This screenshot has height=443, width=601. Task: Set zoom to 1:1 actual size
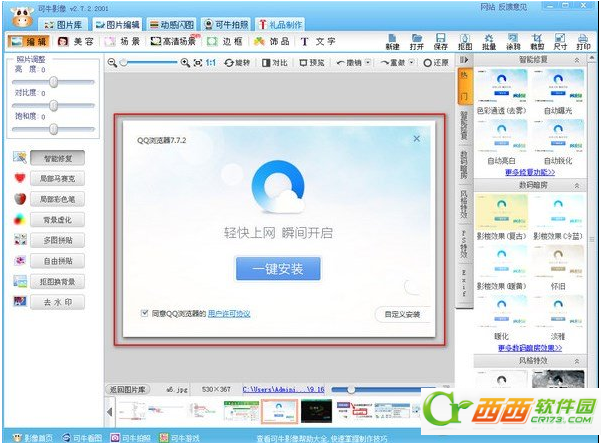click(211, 62)
